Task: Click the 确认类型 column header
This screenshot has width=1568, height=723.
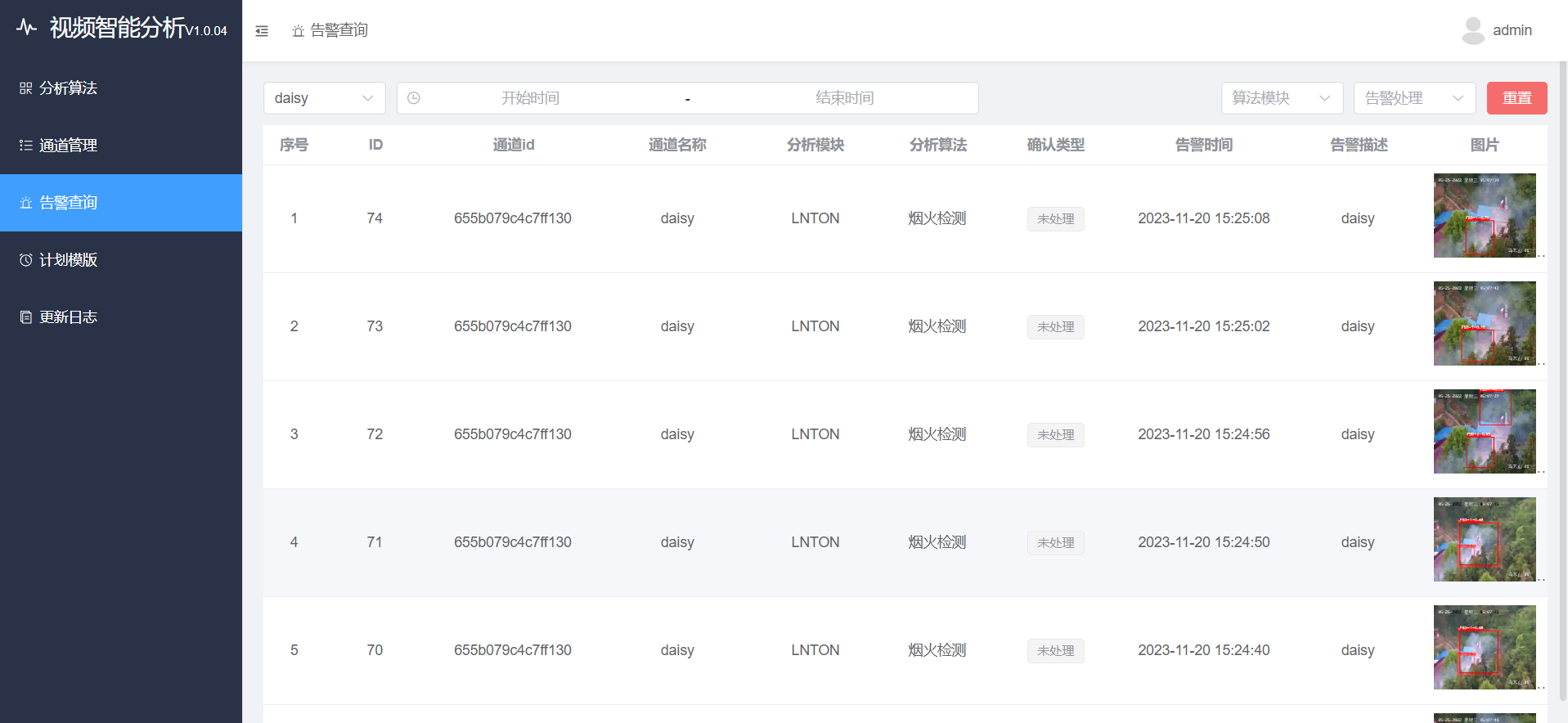Action: coord(1056,145)
